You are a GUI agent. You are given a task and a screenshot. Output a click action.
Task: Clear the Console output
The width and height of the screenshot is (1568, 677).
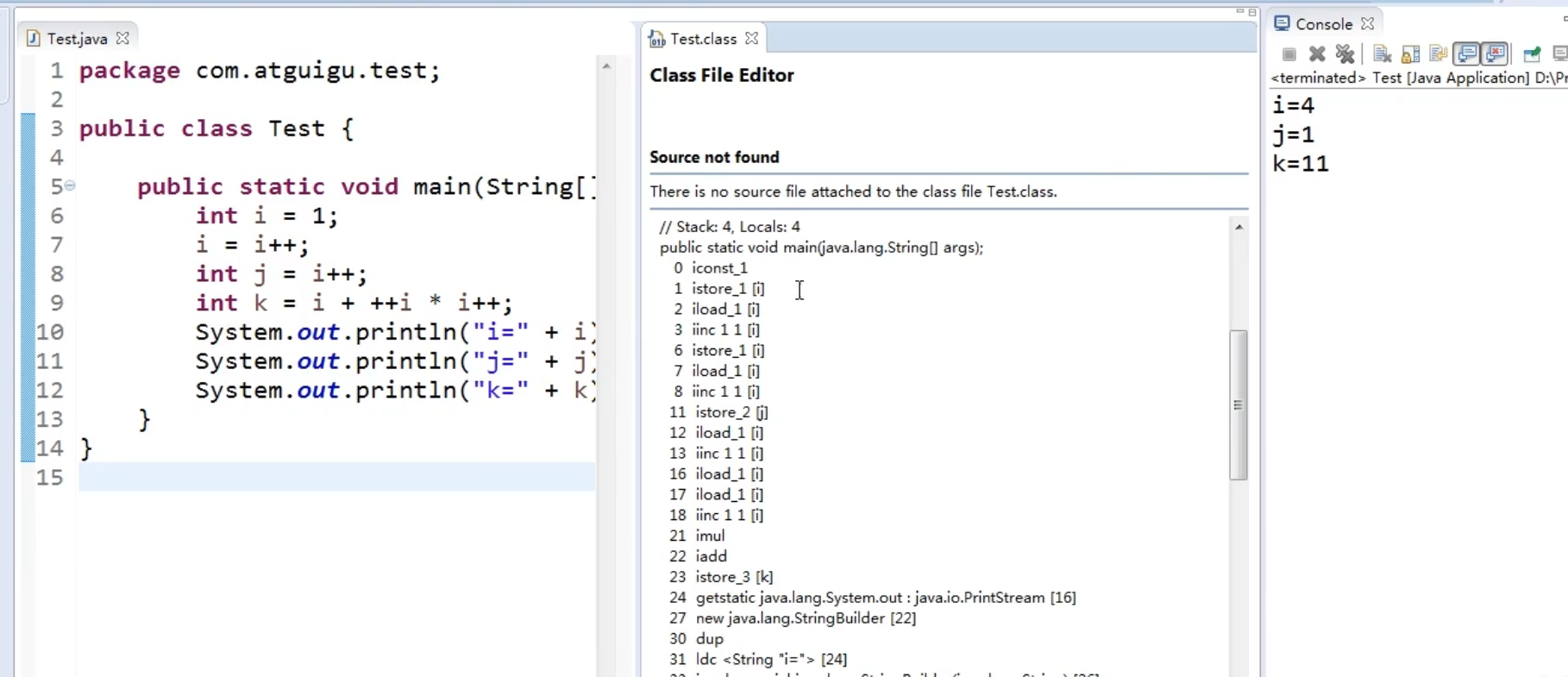click(1382, 54)
